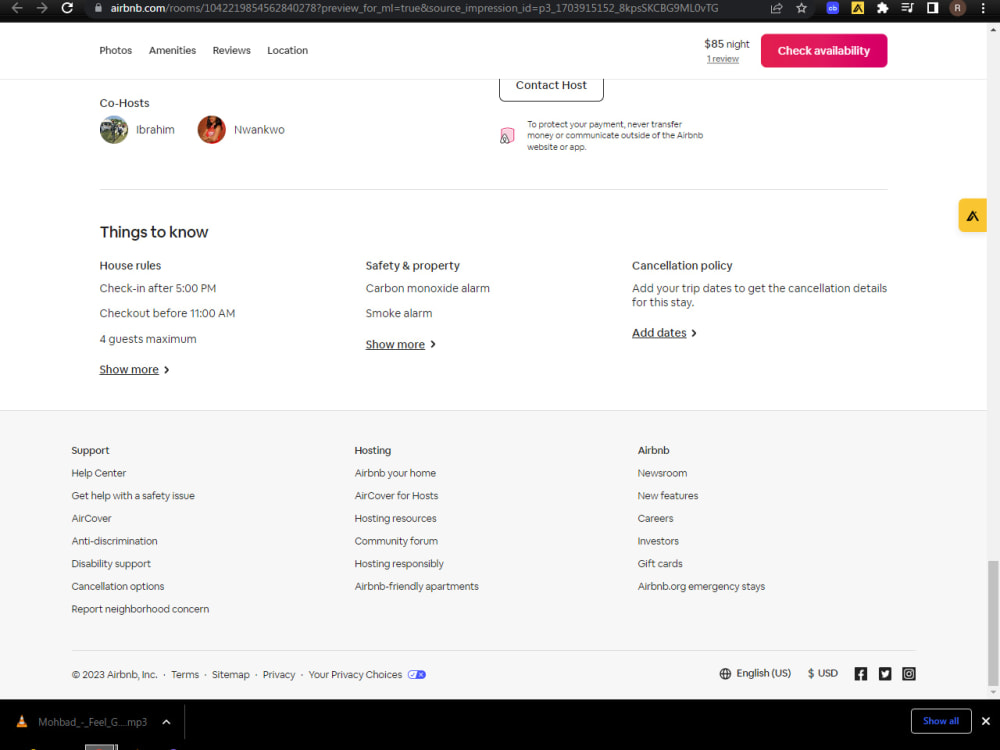Open the New features link
This screenshot has height=750, width=1000.
click(x=668, y=496)
